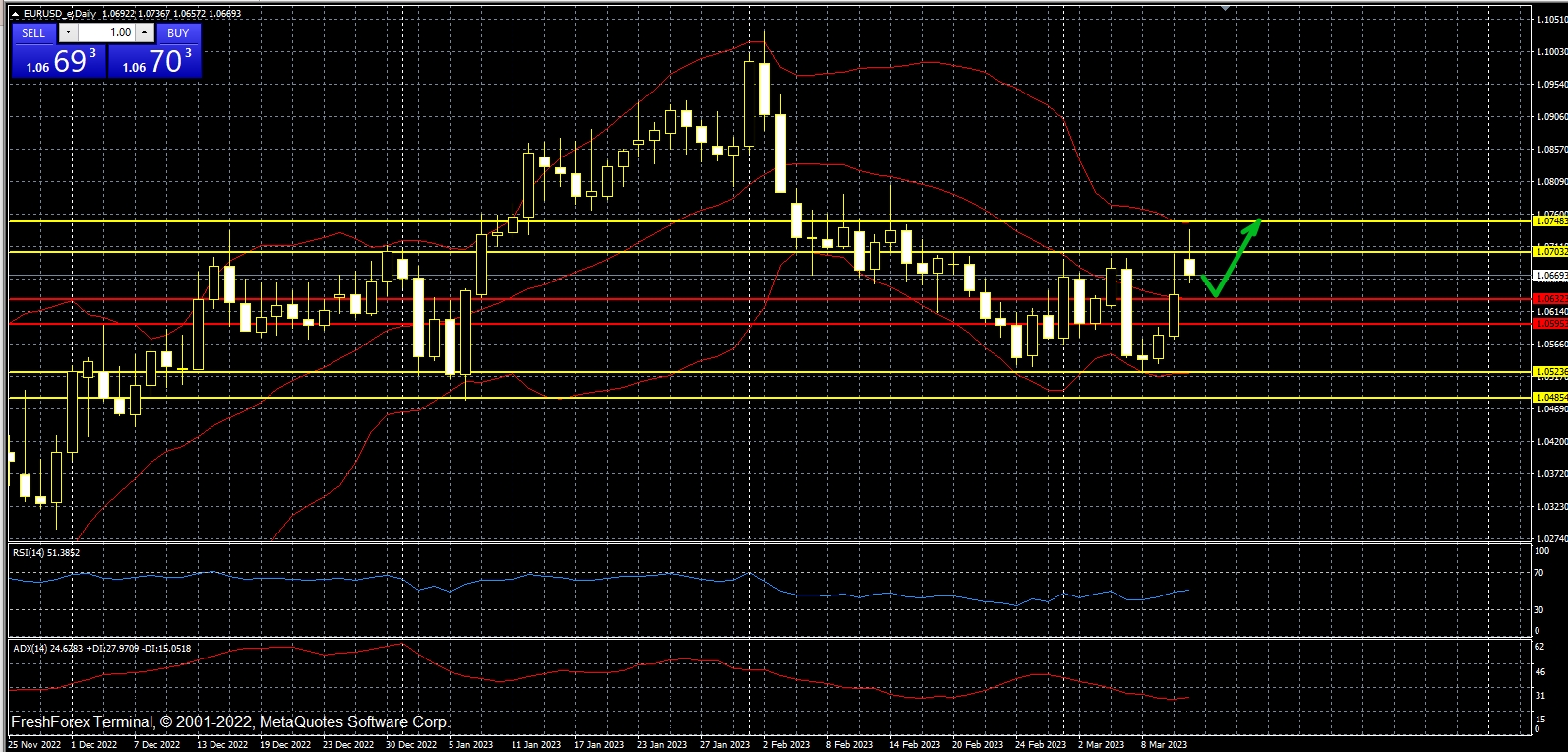Increase trade volume with the up arrow
The width and height of the screenshot is (1568, 752).
tap(145, 32)
